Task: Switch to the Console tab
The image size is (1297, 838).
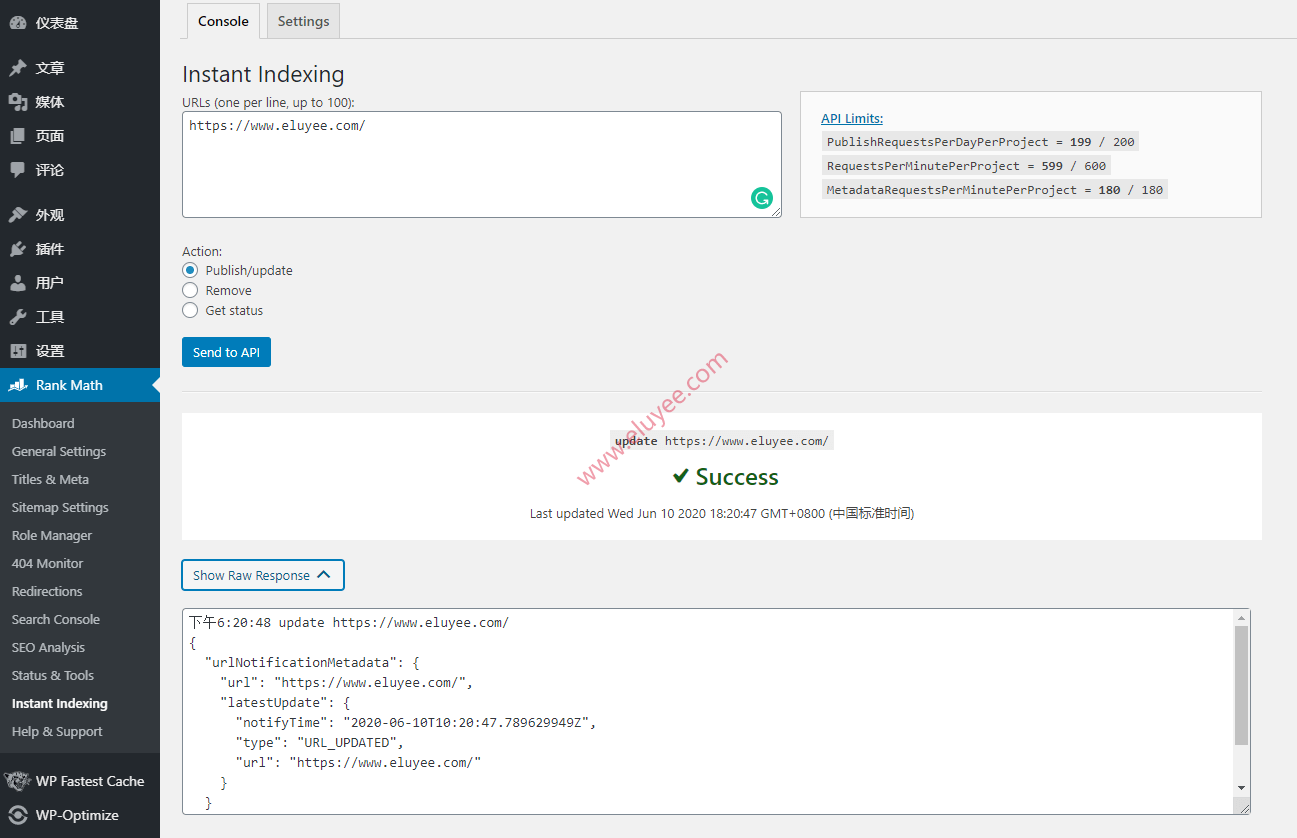Action: click(x=223, y=21)
